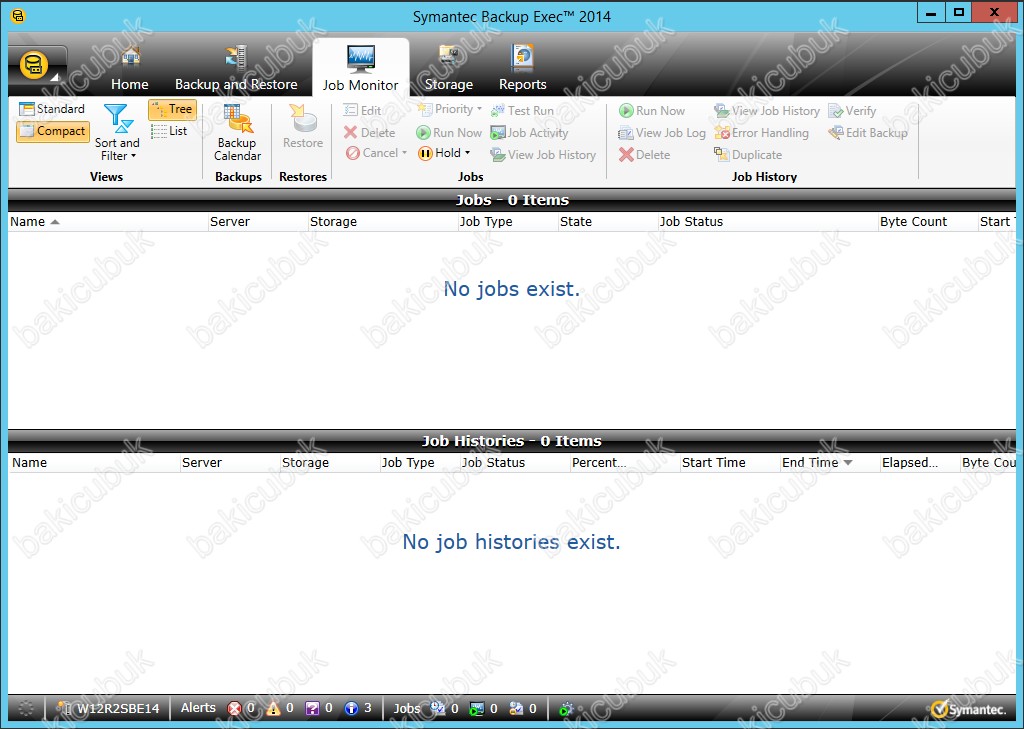This screenshot has width=1024, height=729.
Task: Sort Job Histories by Start Time column
Action: (x=730, y=462)
